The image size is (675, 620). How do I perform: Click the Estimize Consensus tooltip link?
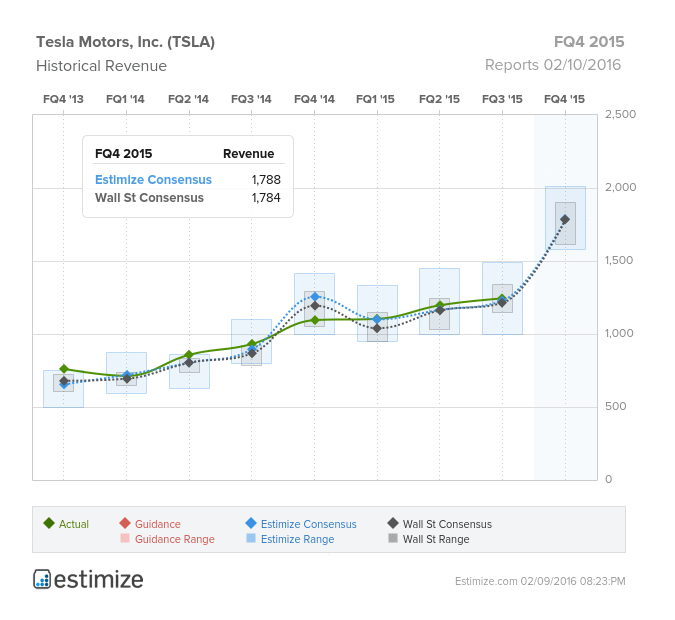pos(153,180)
